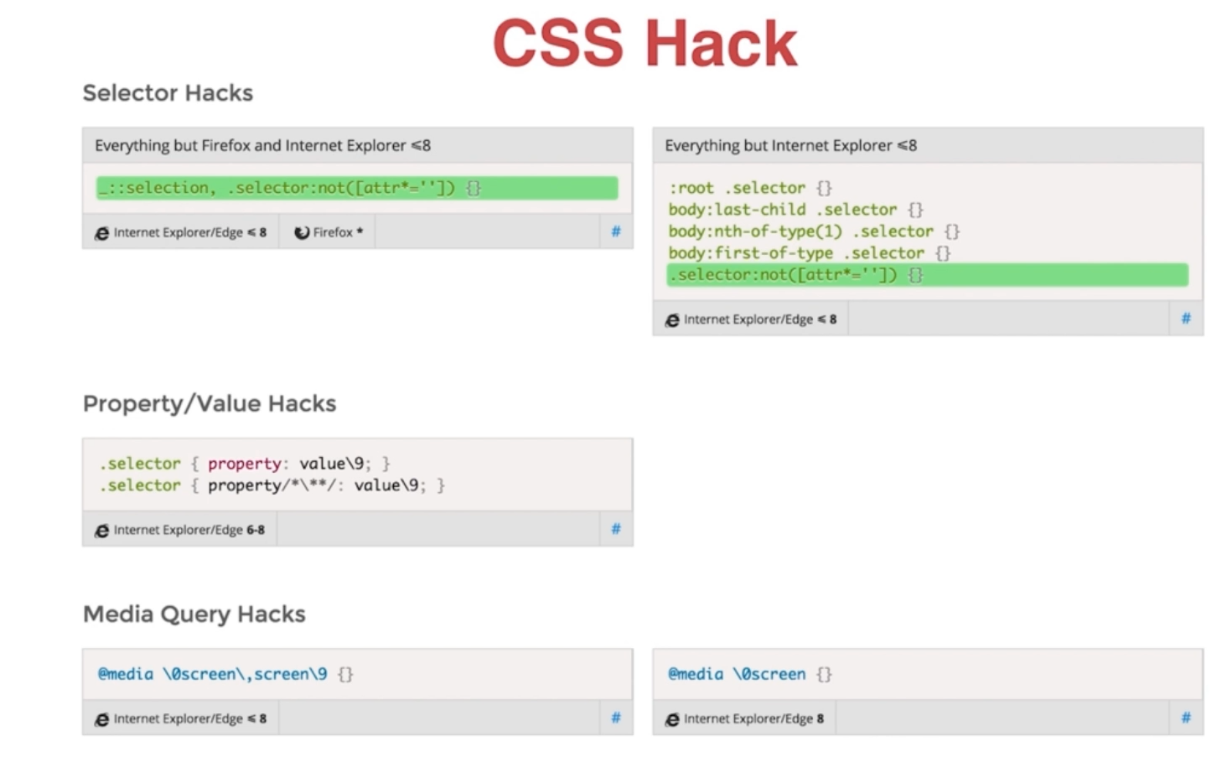Click IE icon below @media \0screen\,screen\9

point(101,719)
